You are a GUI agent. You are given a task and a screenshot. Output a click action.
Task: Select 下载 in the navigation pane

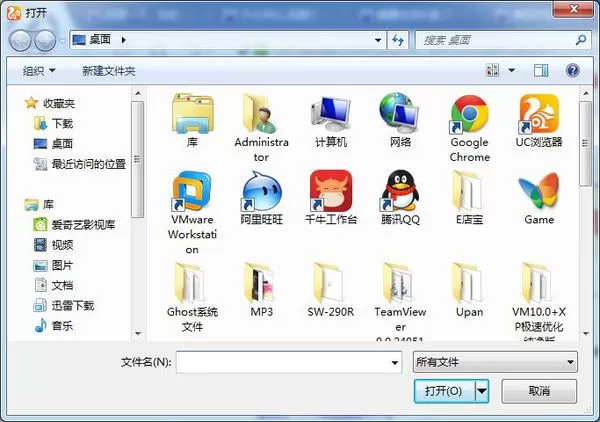pyautogui.click(x=54, y=123)
